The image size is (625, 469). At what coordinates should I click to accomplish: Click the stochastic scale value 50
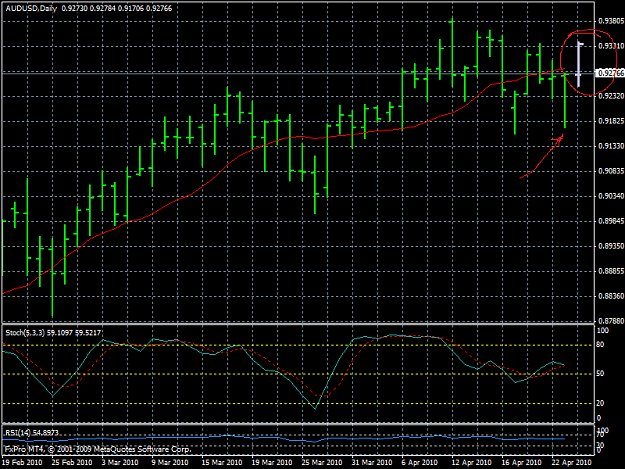tap(600, 374)
